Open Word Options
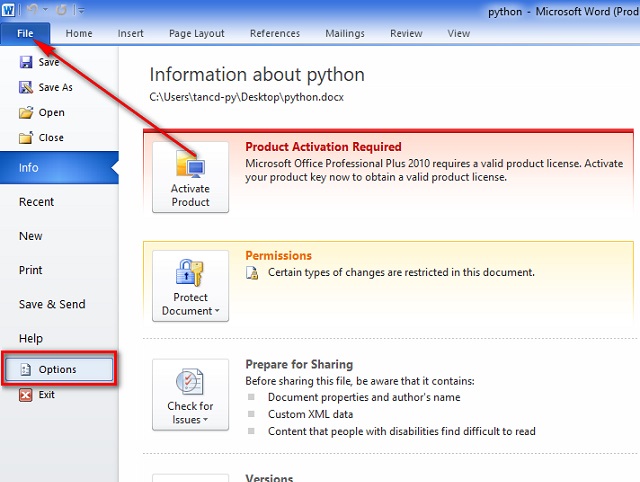640x482 pixels. tap(58, 369)
